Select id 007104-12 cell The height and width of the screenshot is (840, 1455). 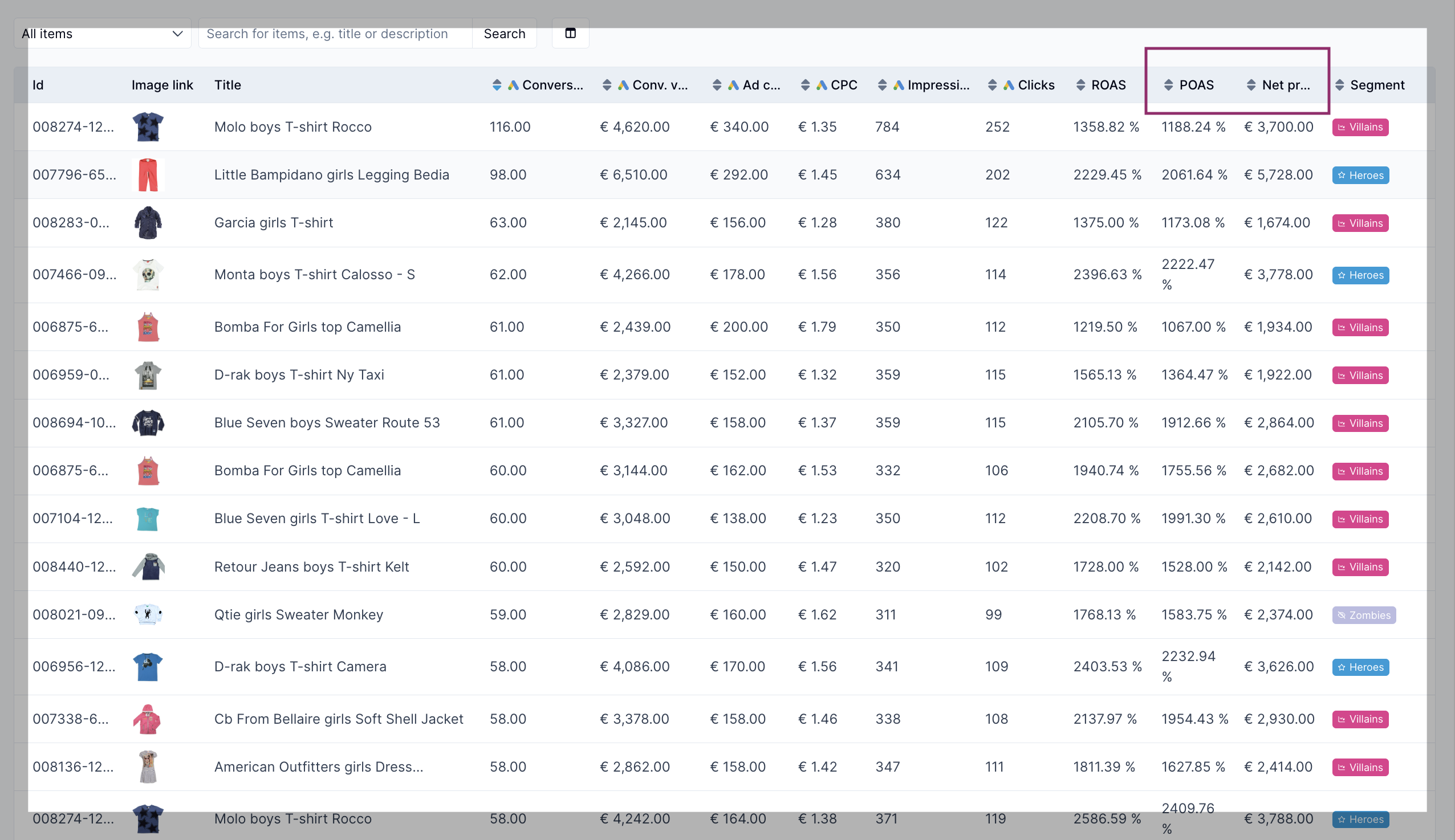(73, 519)
